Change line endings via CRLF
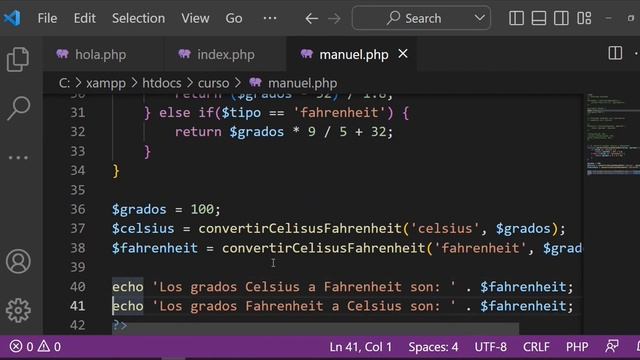This screenshot has width=640, height=360. click(x=536, y=347)
